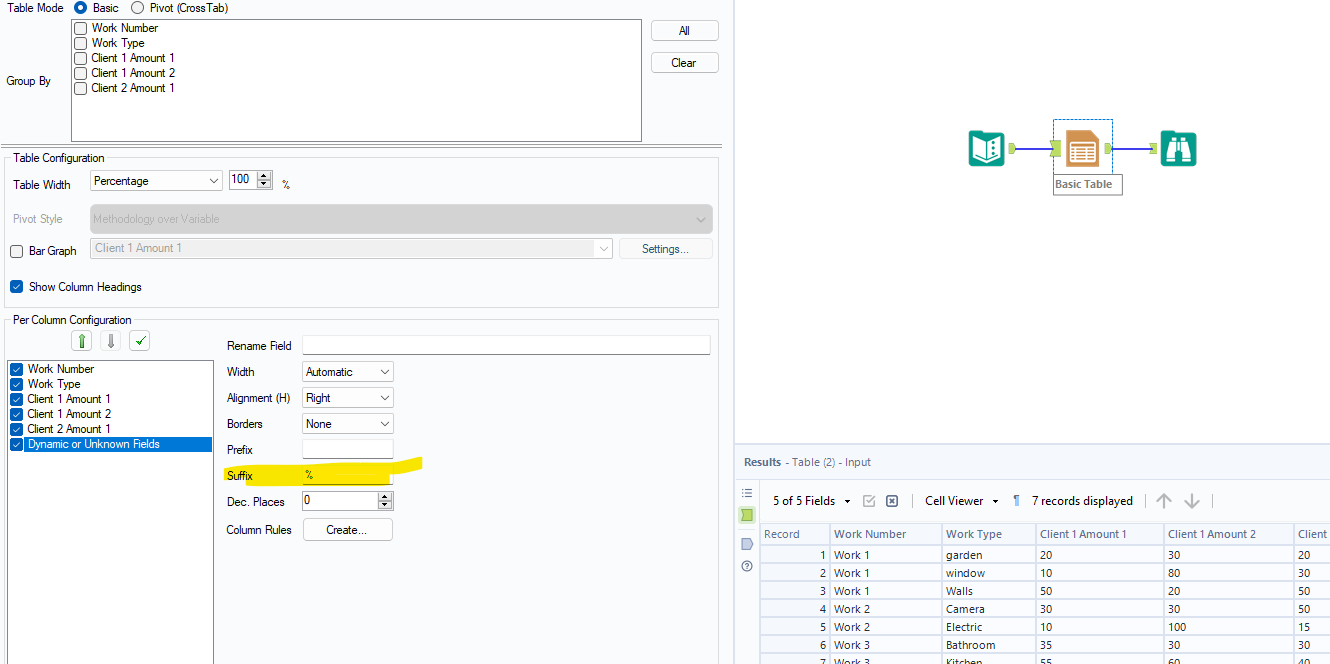Expand the 5 of 5 Fields dropdown
Image resolution: width=1330 pixels, height=664 pixels.
(x=845, y=500)
